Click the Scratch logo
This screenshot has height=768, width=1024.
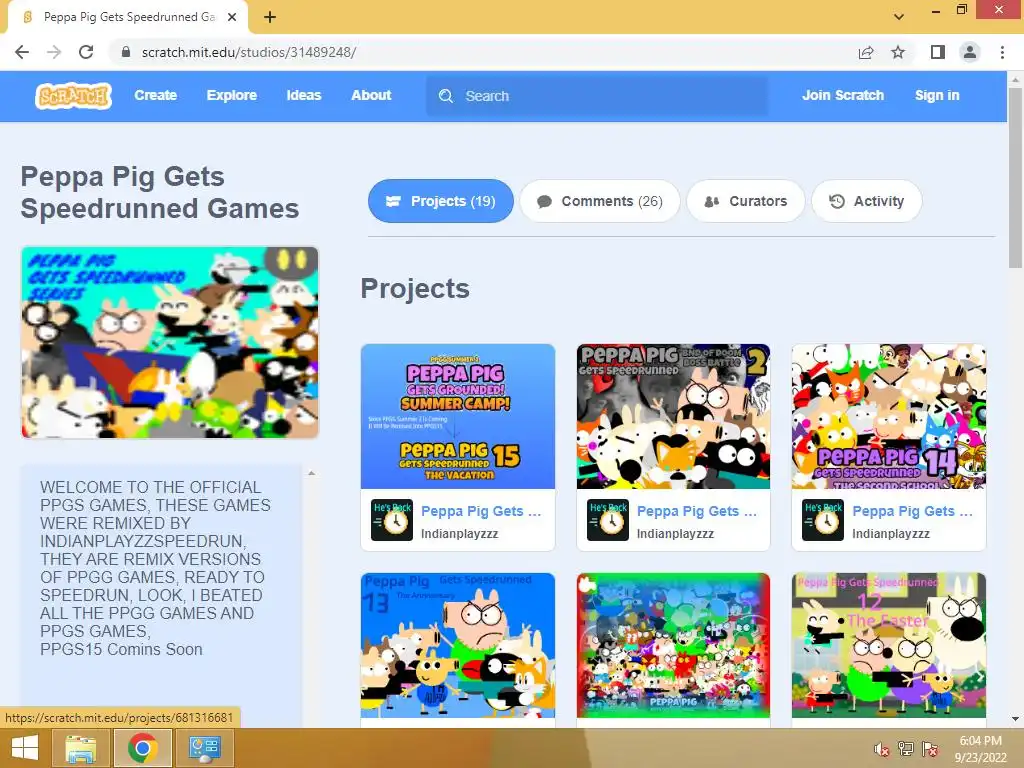(x=73, y=96)
